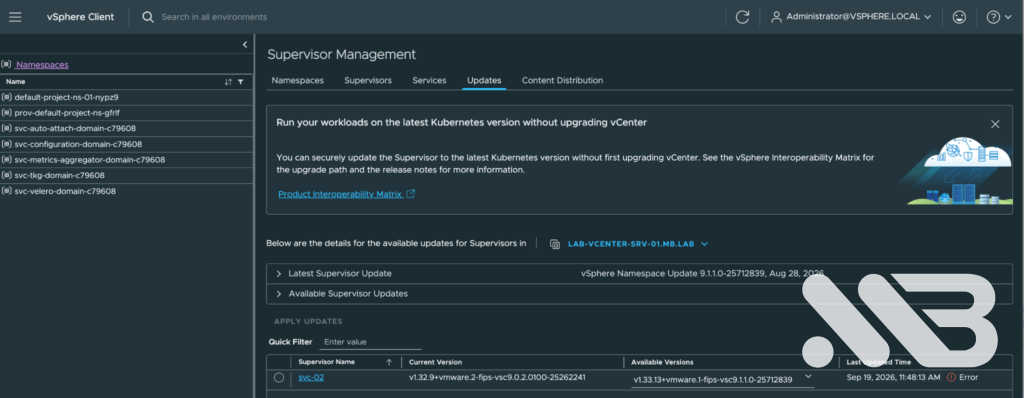Refresh the vSphere Client view

742,17
